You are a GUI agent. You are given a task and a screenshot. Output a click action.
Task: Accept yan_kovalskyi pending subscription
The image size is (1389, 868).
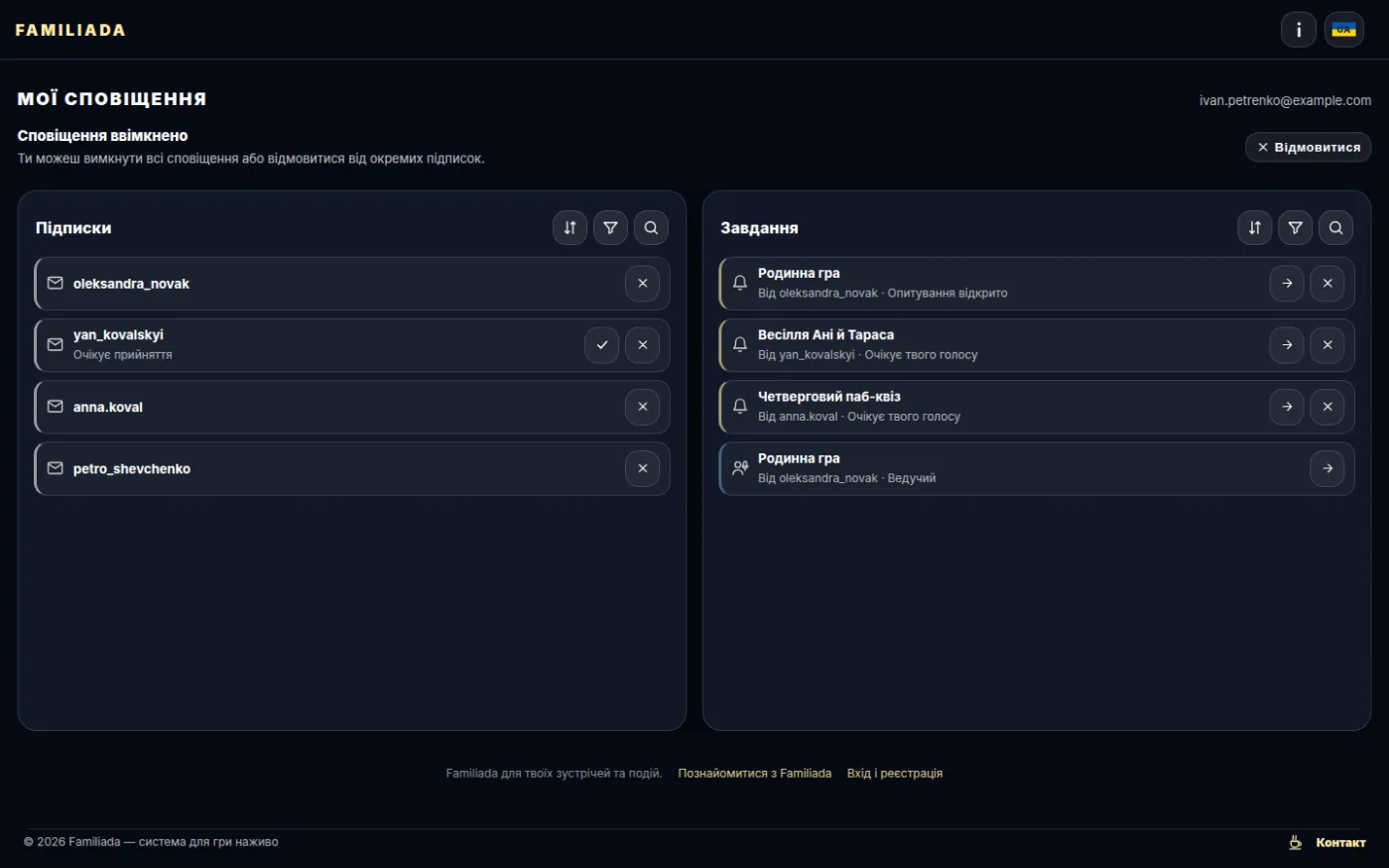point(601,345)
